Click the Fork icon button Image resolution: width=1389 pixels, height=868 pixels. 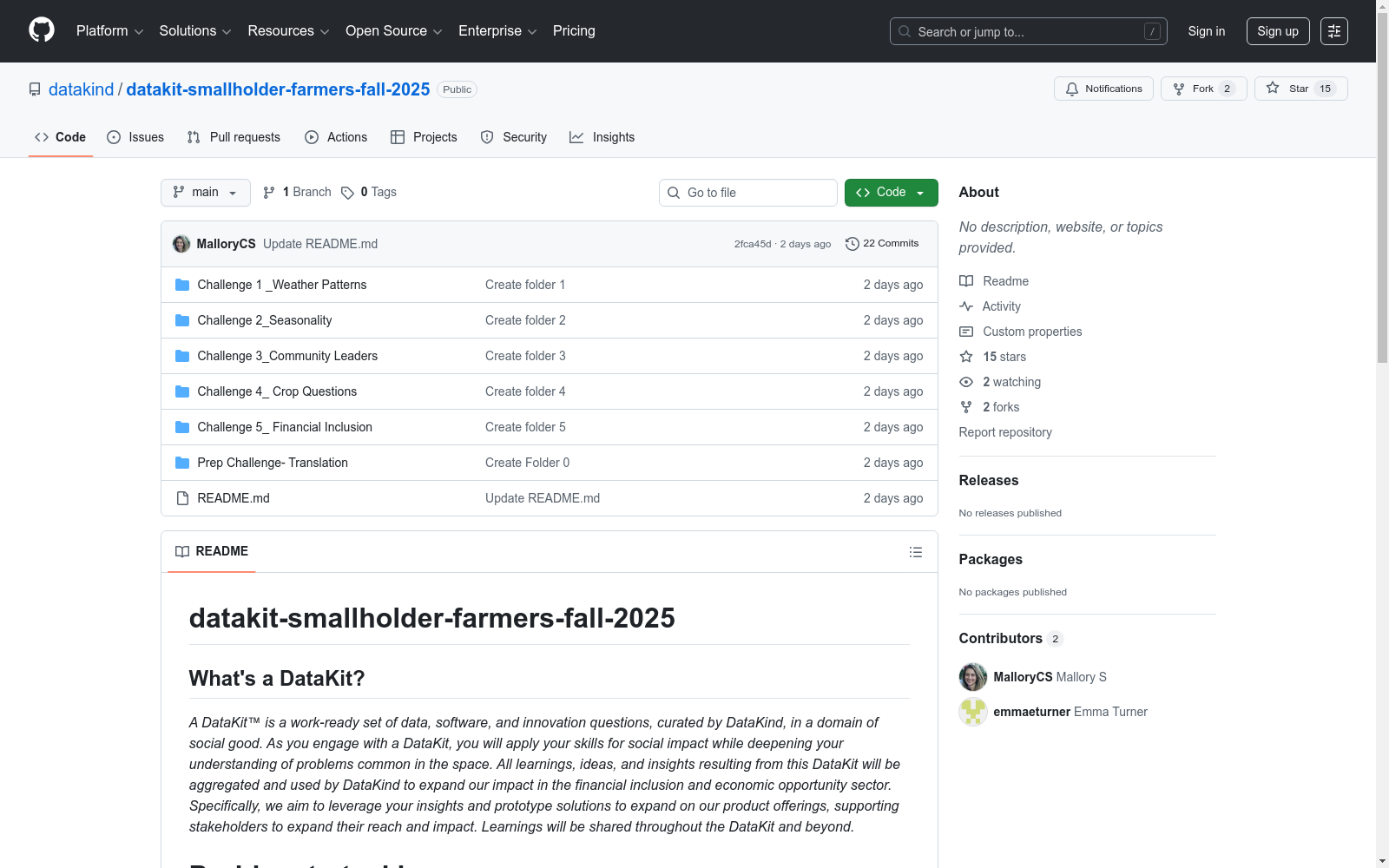coord(1179,89)
